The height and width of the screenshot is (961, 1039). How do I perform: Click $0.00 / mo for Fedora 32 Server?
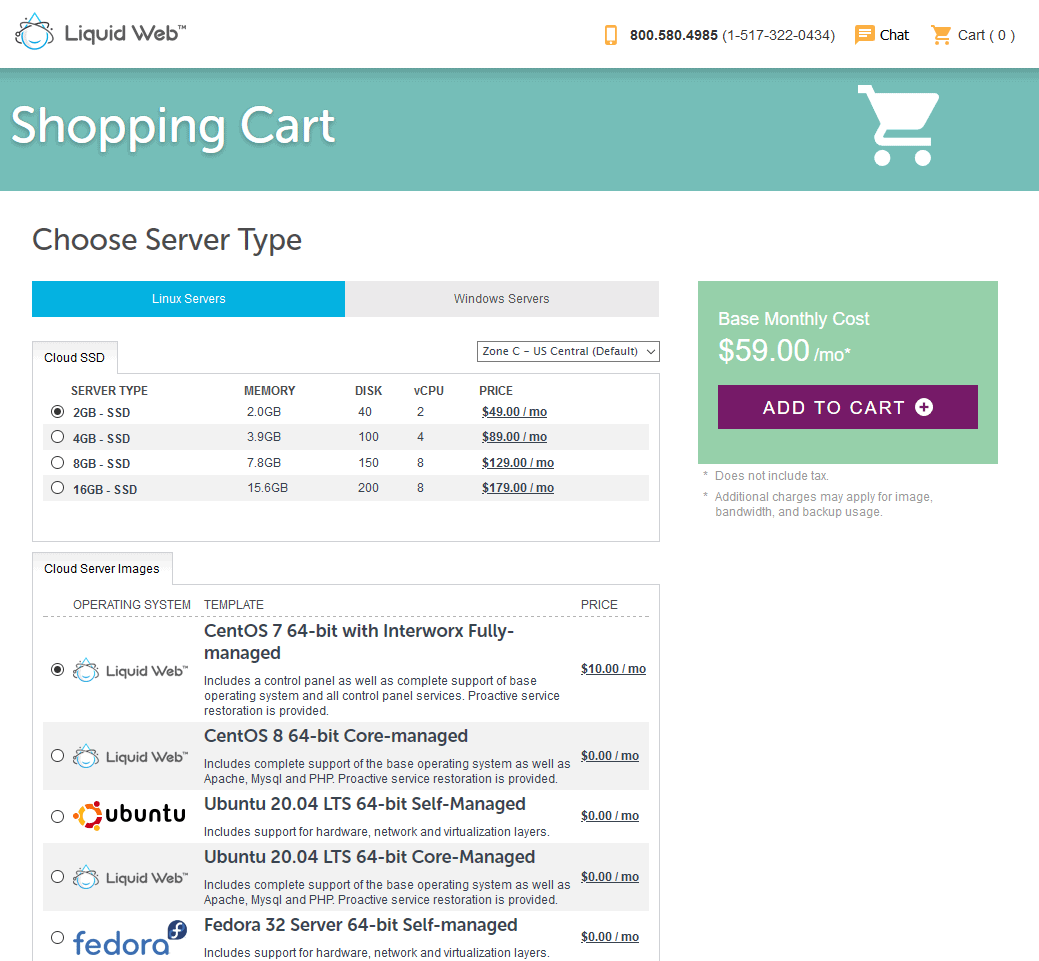(x=610, y=937)
